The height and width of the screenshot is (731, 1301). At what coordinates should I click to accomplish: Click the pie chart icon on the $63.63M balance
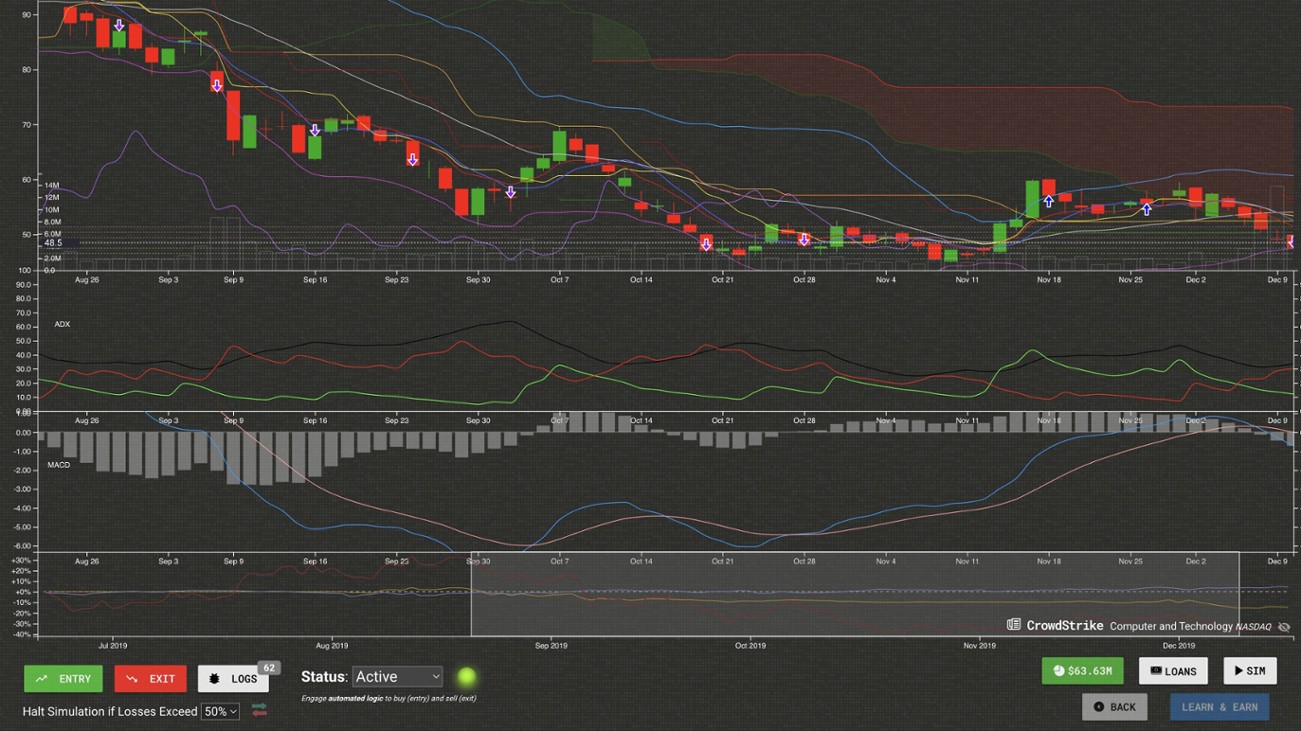click(1059, 671)
